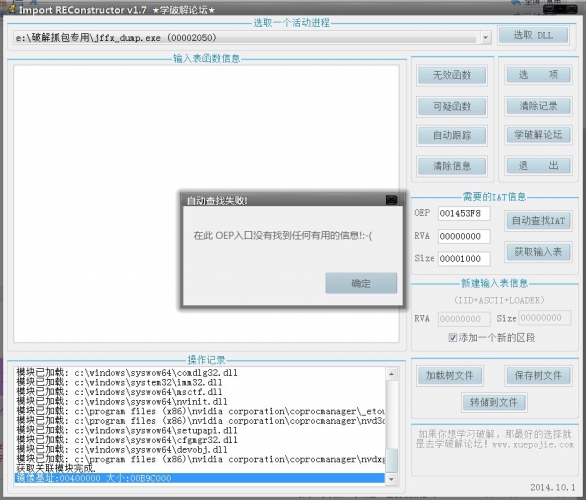Screen dimensions: 586x500
Task: Click the 转储到文件 button
Action: point(494,402)
